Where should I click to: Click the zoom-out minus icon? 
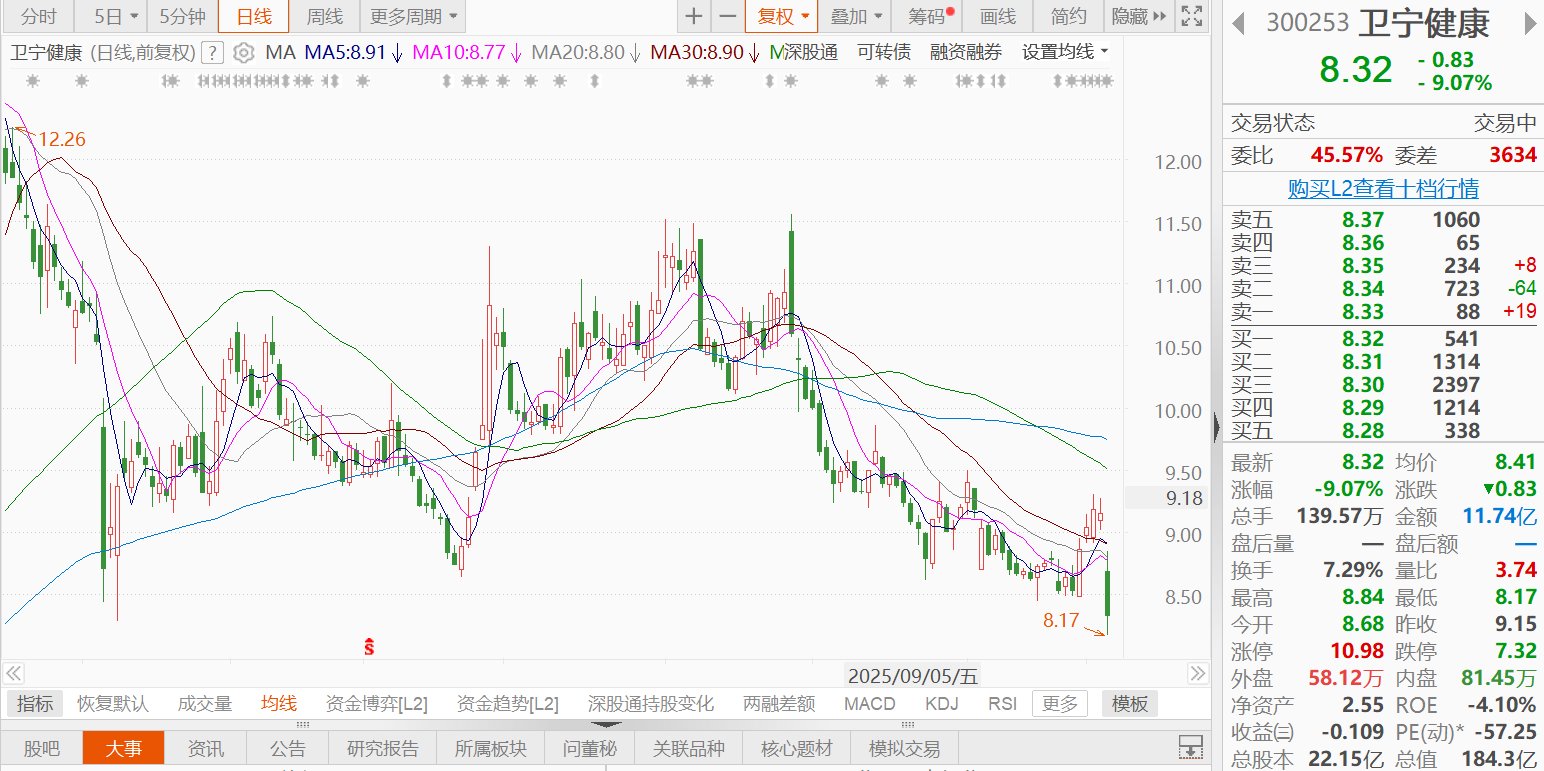coord(728,16)
